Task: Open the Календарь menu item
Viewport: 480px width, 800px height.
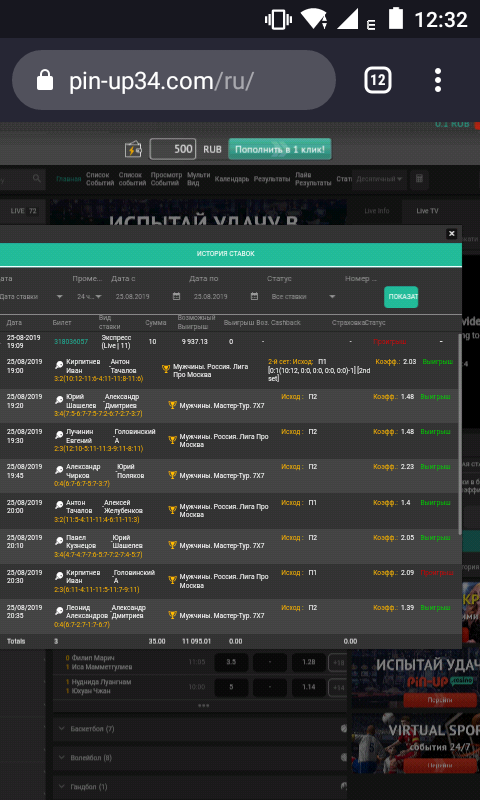Action: point(232,179)
